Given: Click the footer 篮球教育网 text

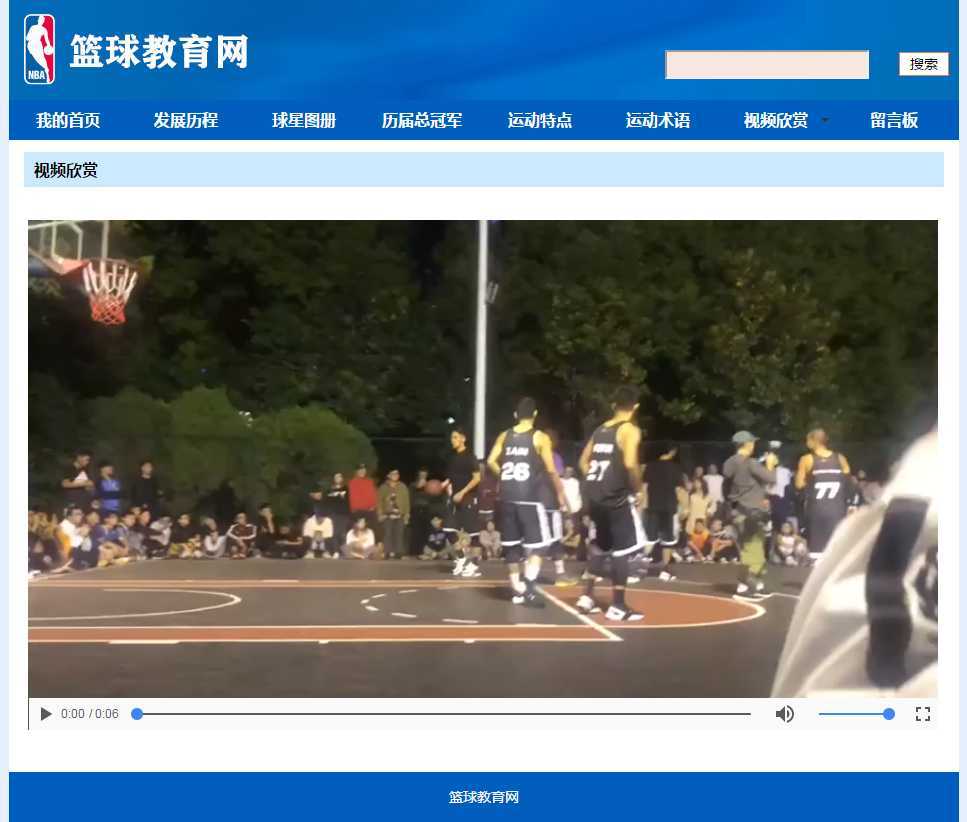Looking at the screenshot, I should (x=483, y=797).
